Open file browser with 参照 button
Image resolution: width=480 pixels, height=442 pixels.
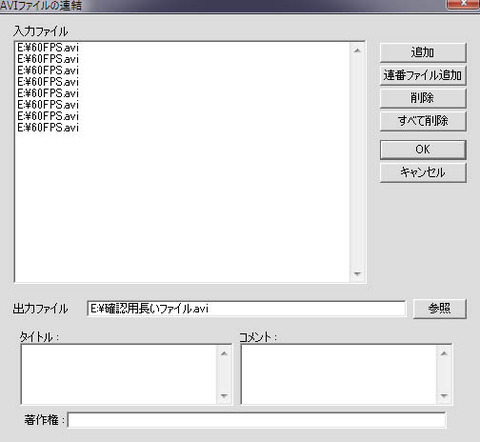click(440, 308)
